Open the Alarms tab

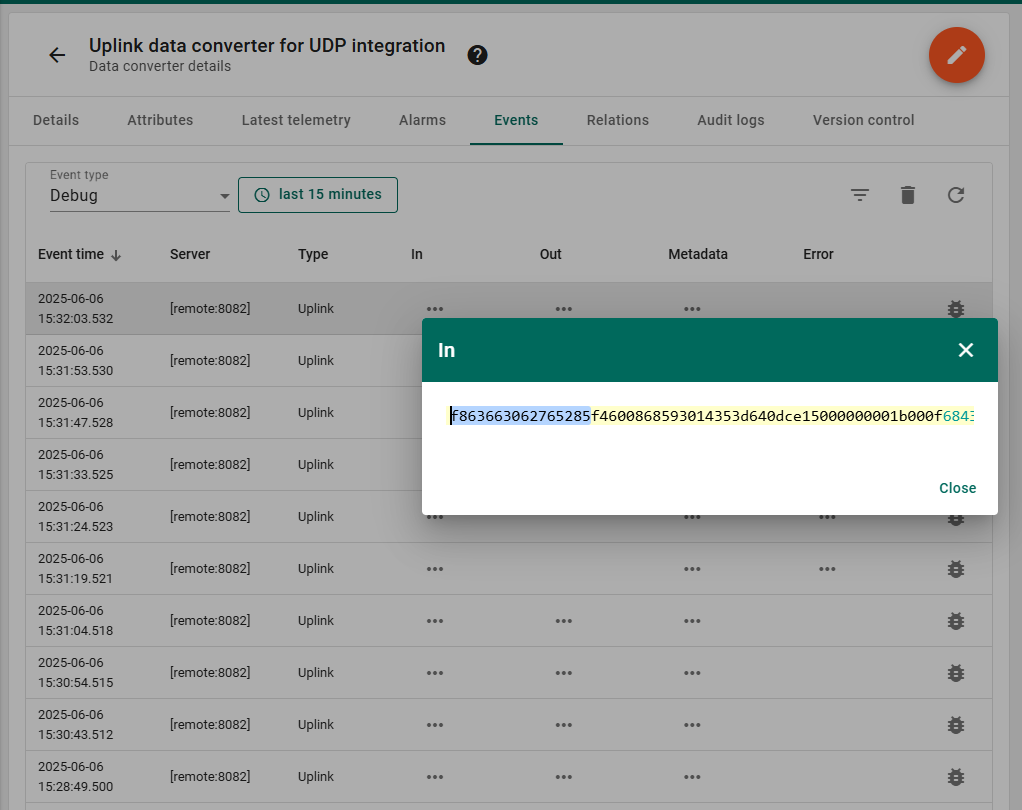point(422,121)
